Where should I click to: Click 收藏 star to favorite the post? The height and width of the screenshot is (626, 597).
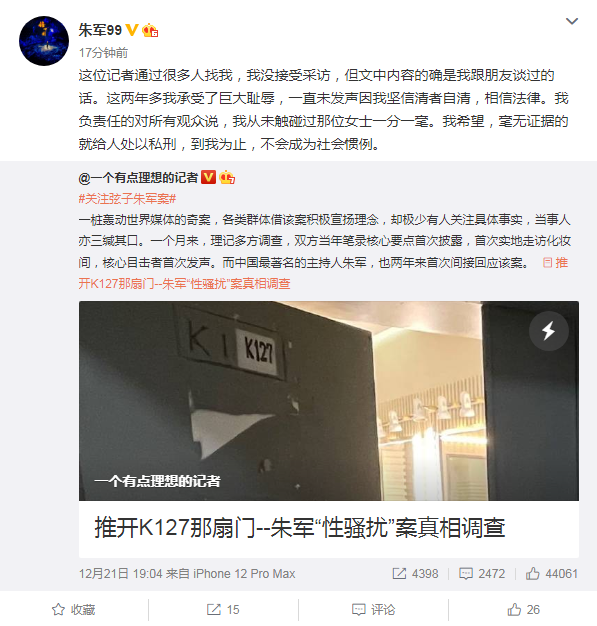coord(74,610)
